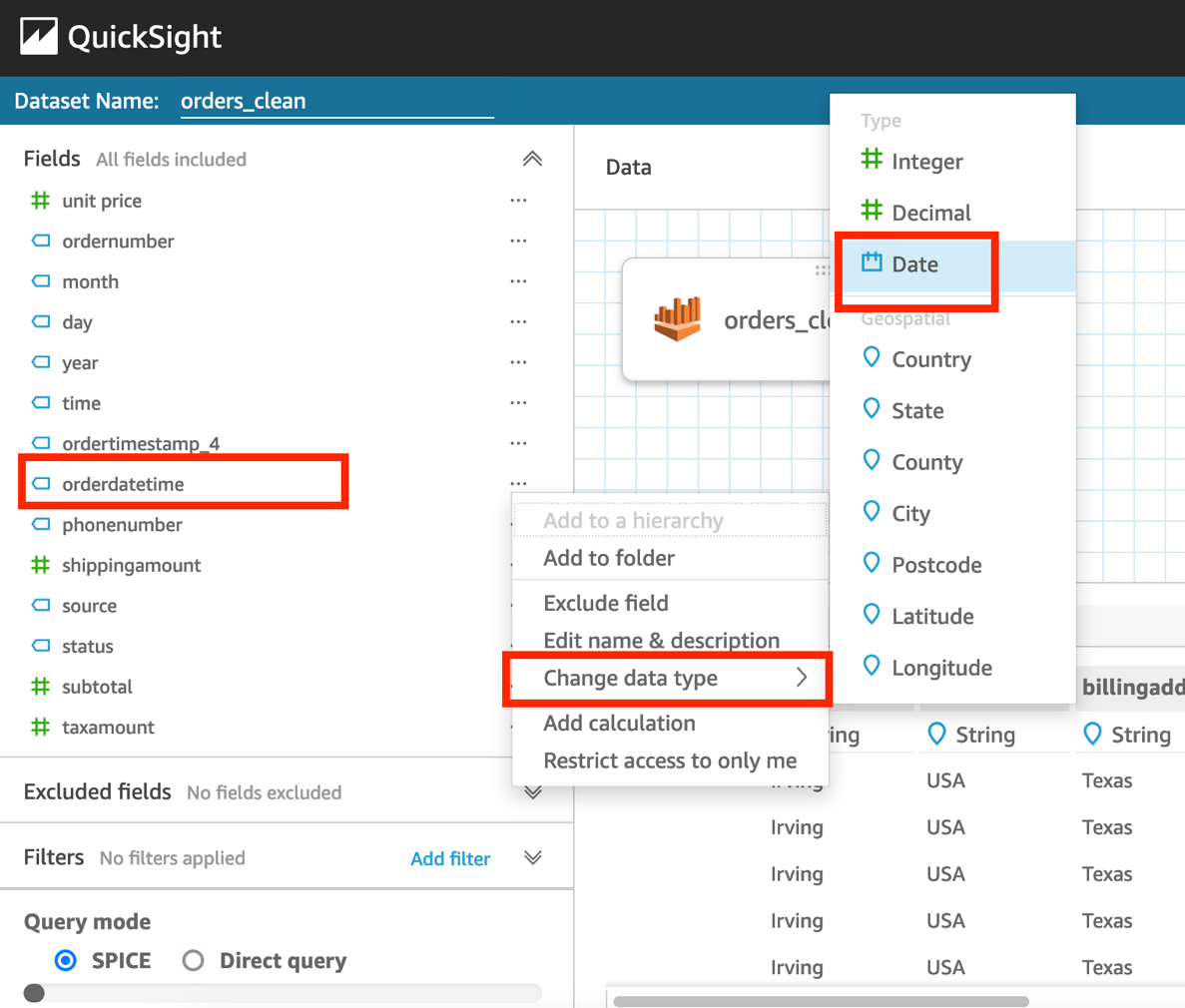Open options ellipsis for time field
The width and height of the screenshot is (1185, 1008).
pos(518,403)
